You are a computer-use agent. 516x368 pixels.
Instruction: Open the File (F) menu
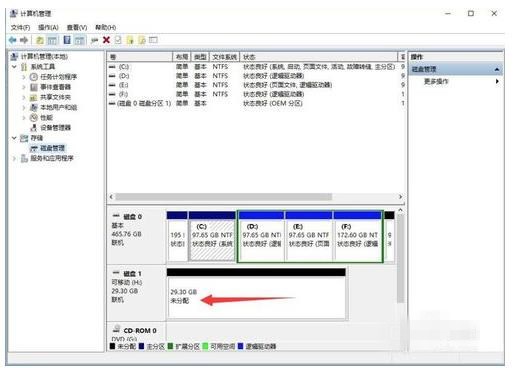(x=20, y=27)
